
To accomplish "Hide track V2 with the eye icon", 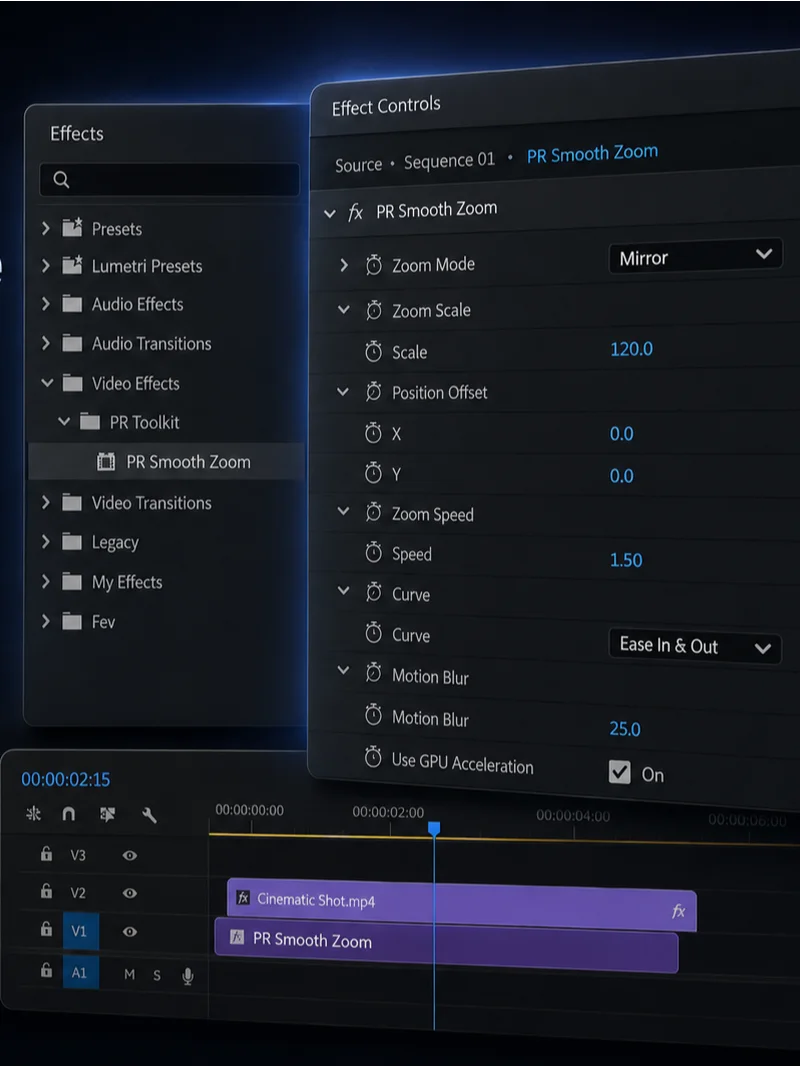I will [129, 893].
